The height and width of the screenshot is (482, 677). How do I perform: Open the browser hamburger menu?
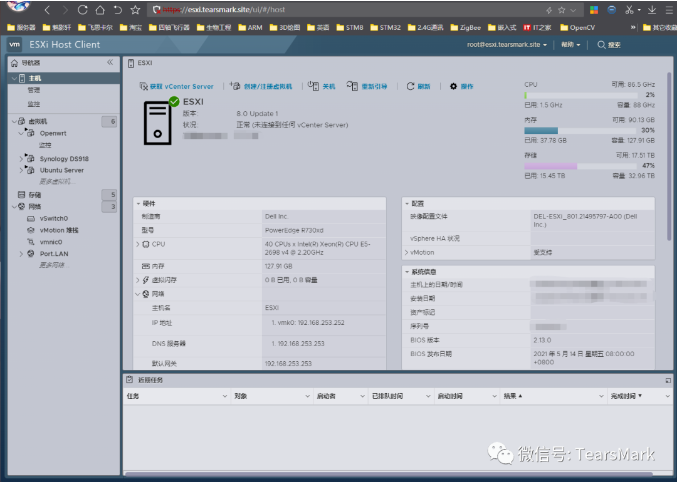point(669,10)
